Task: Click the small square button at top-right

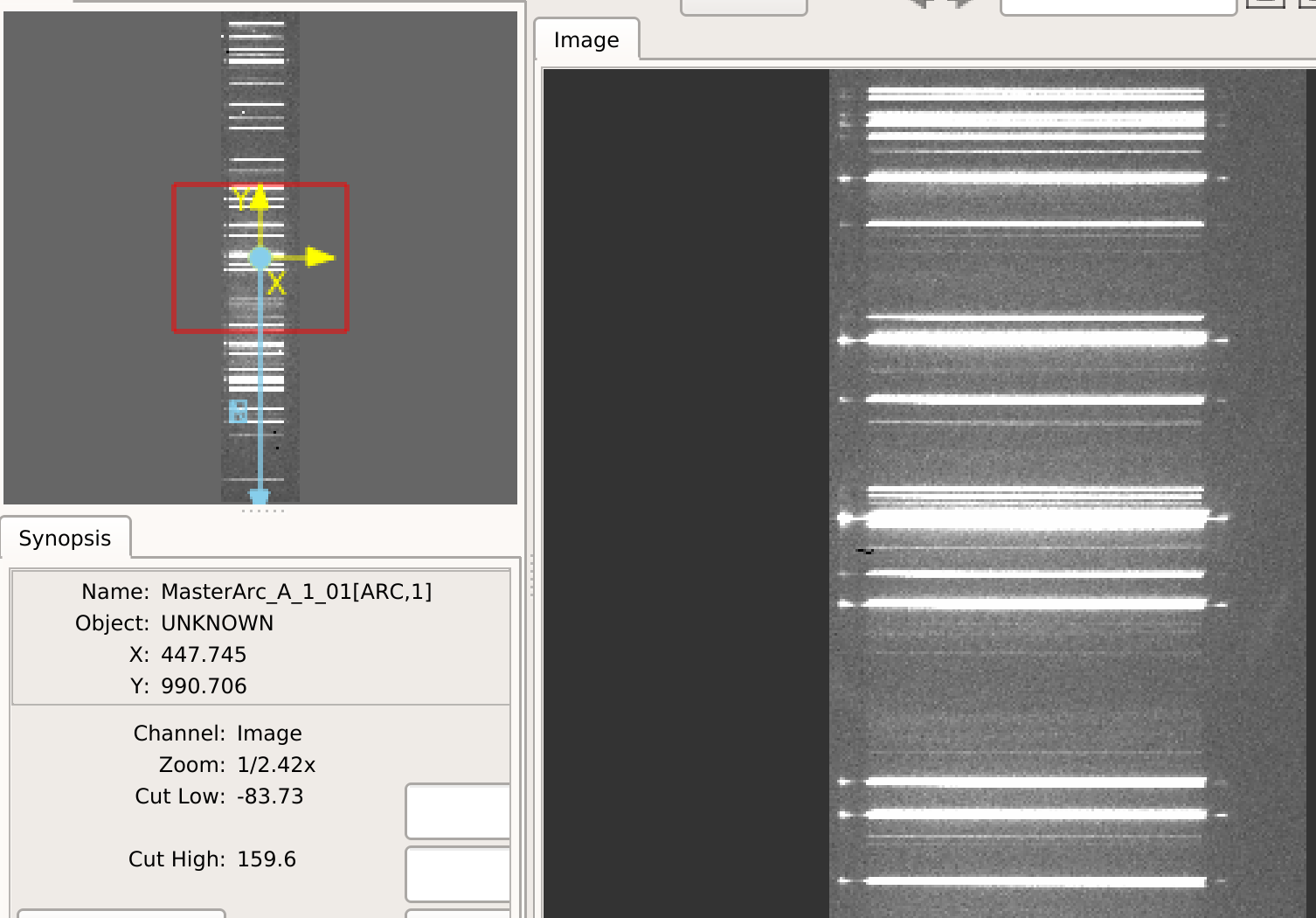Action: (1265, 3)
